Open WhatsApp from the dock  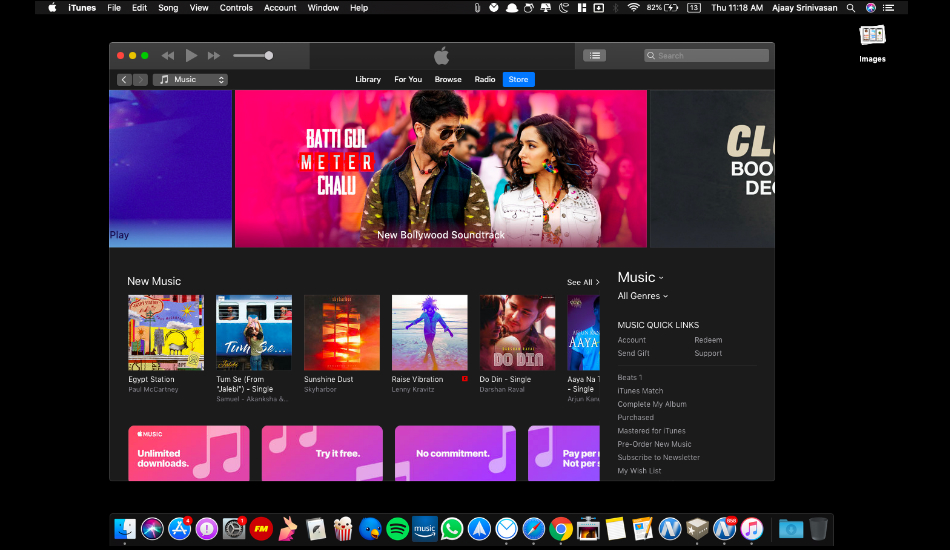[x=452, y=529]
